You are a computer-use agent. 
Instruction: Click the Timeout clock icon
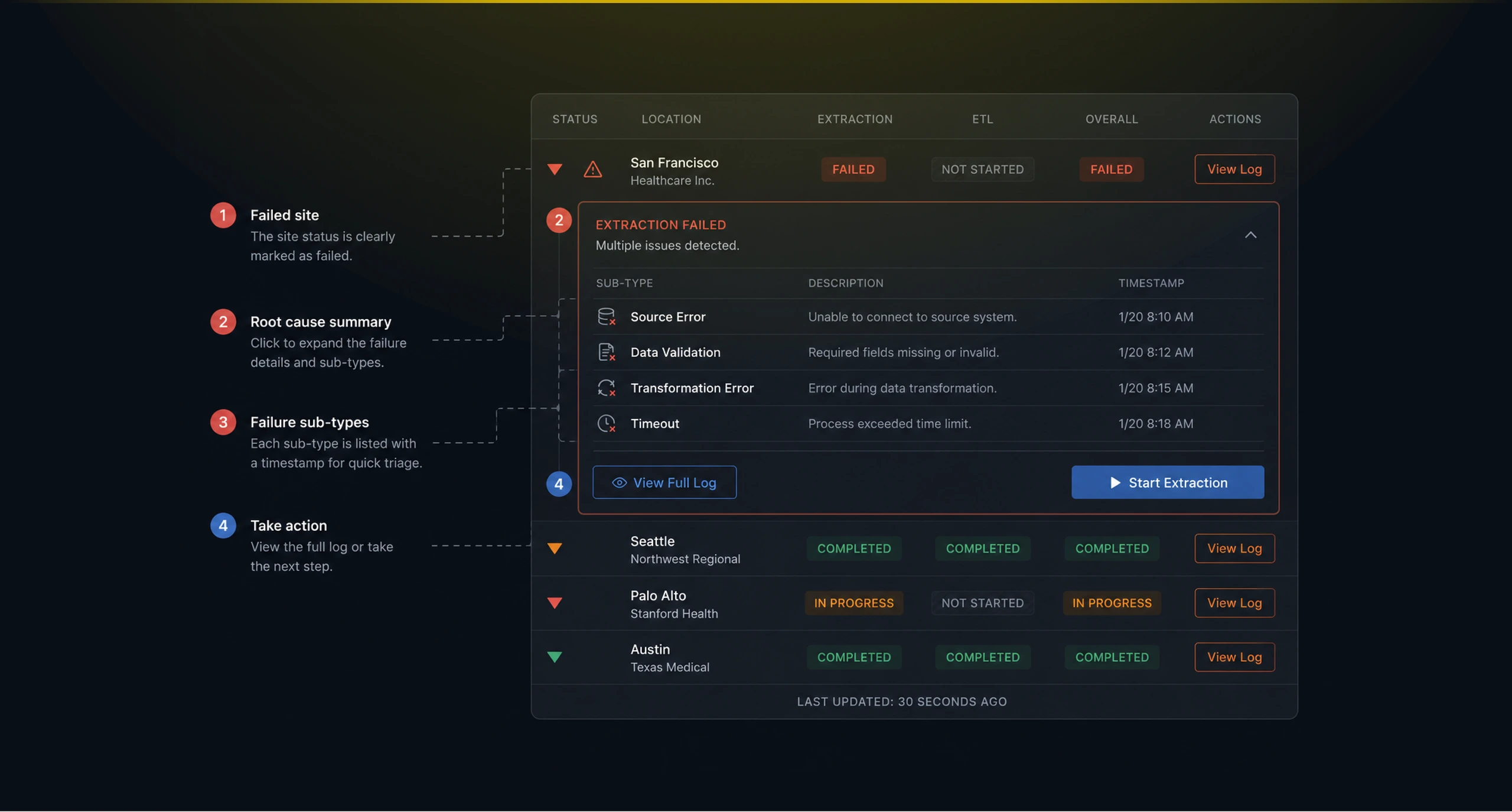607,424
